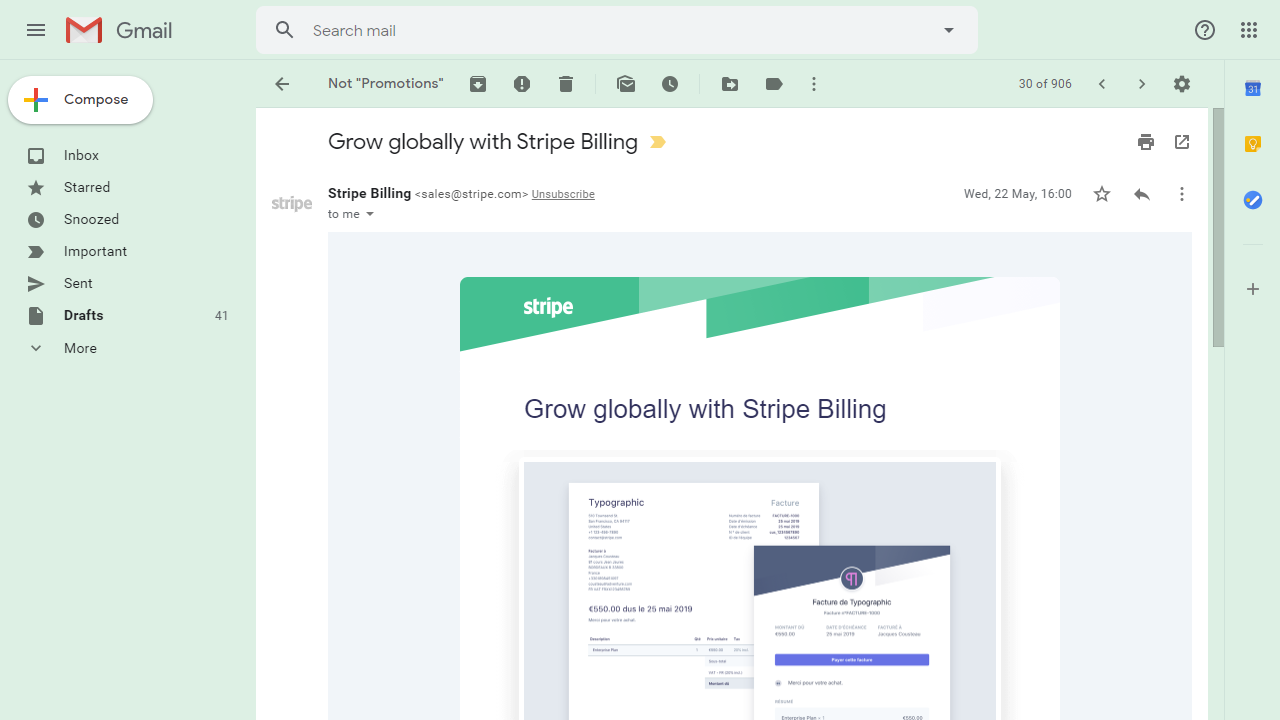Open the Labels tag icon
Viewport: 1280px width, 720px height.
(774, 84)
